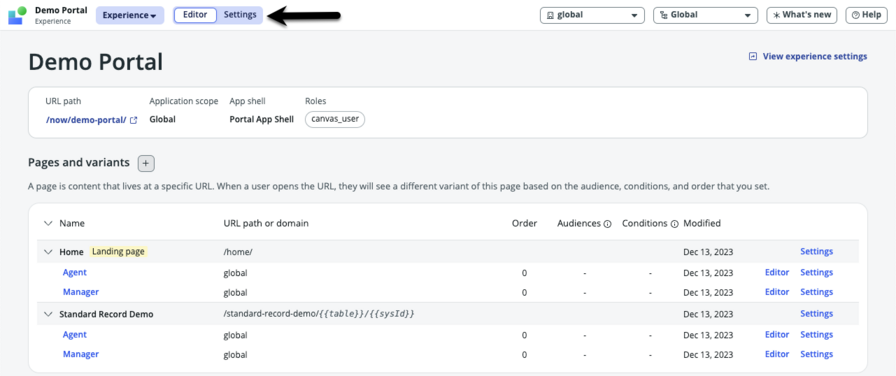Collapse the Home page row
The width and height of the screenshot is (896, 376).
click(48, 252)
